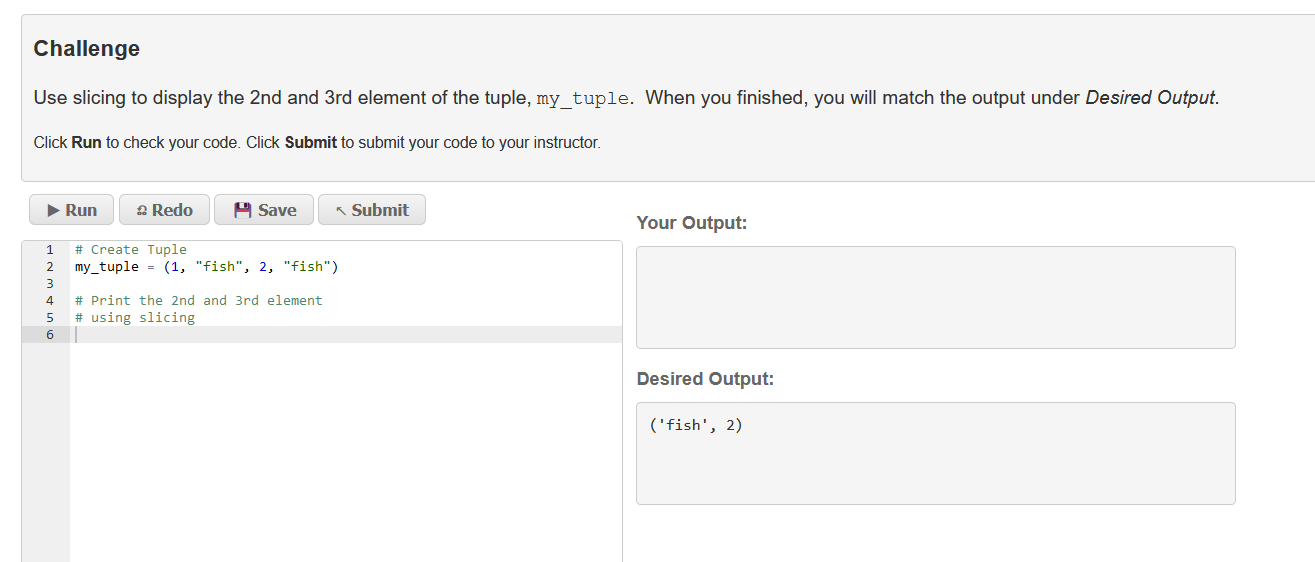
Task: Click the Challenge heading
Action: 87,48
